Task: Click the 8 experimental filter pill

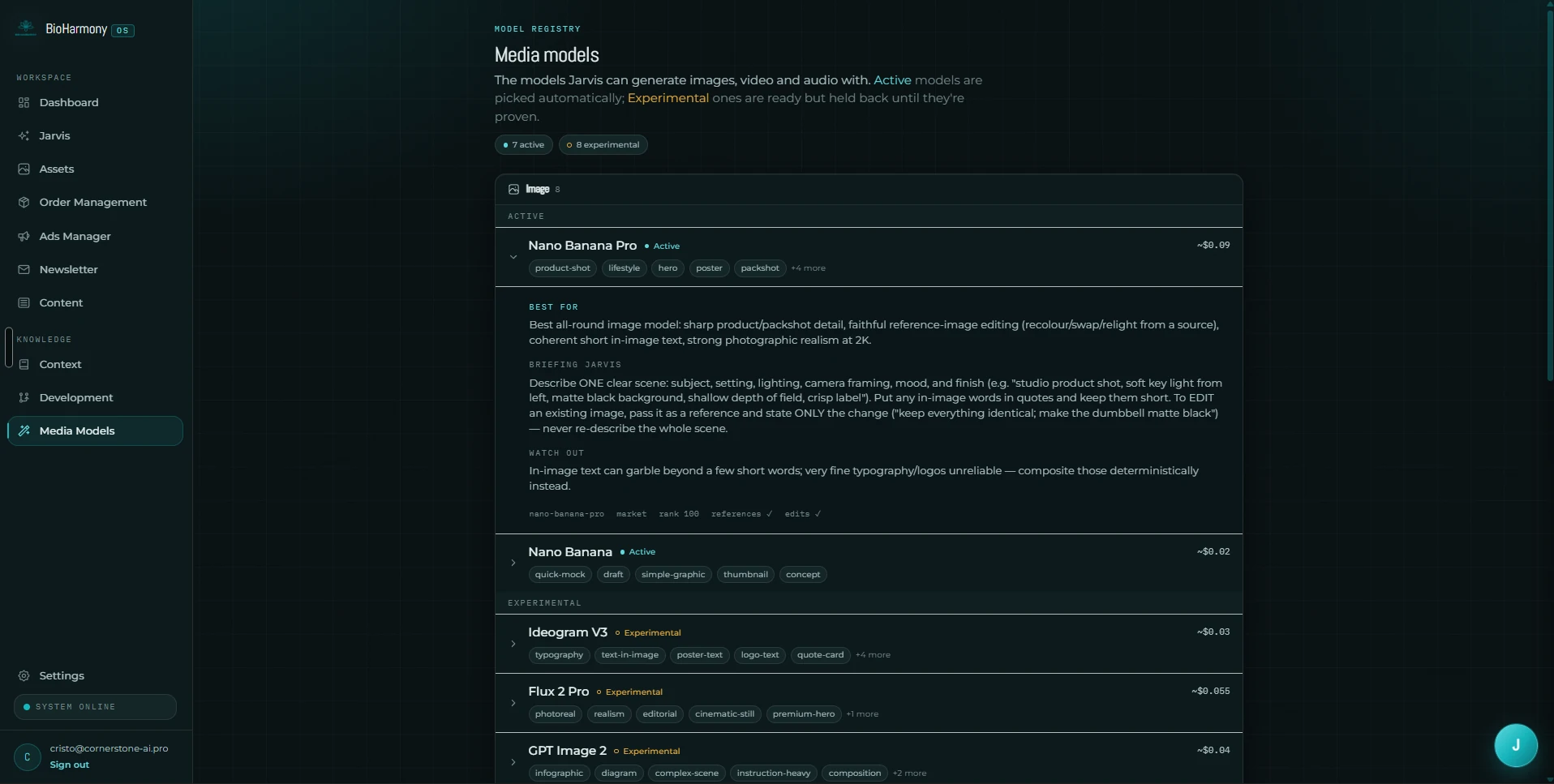Action: tap(603, 145)
